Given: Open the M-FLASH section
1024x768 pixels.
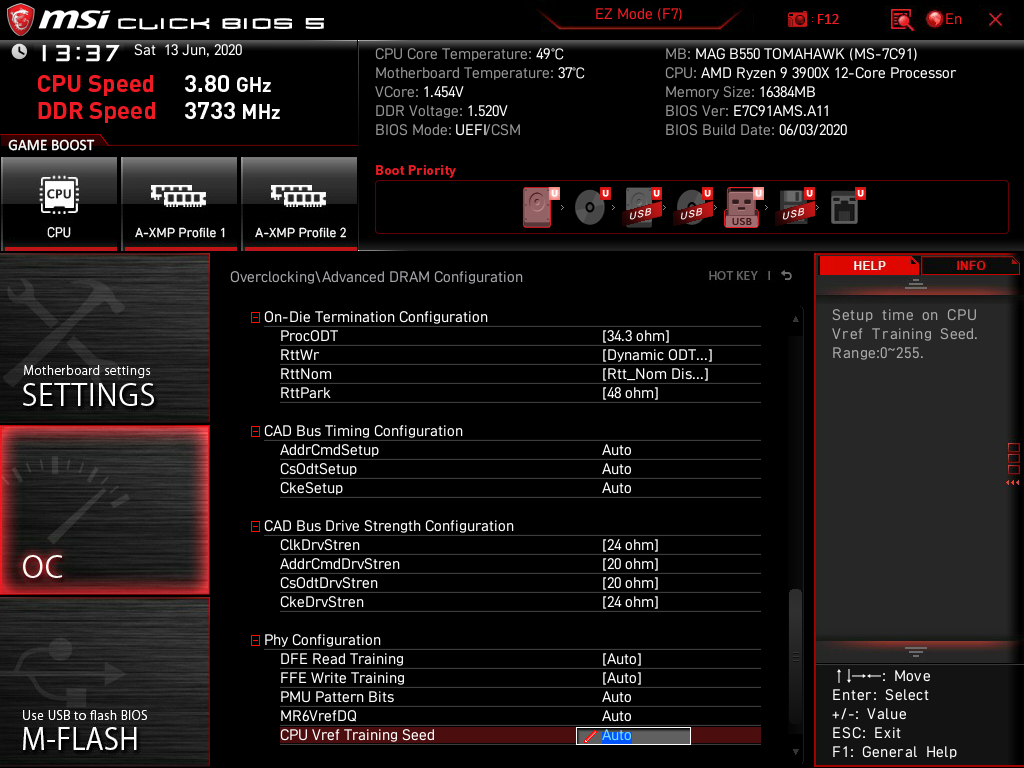Looking at the screenshot, I should [x=104, y=682].
